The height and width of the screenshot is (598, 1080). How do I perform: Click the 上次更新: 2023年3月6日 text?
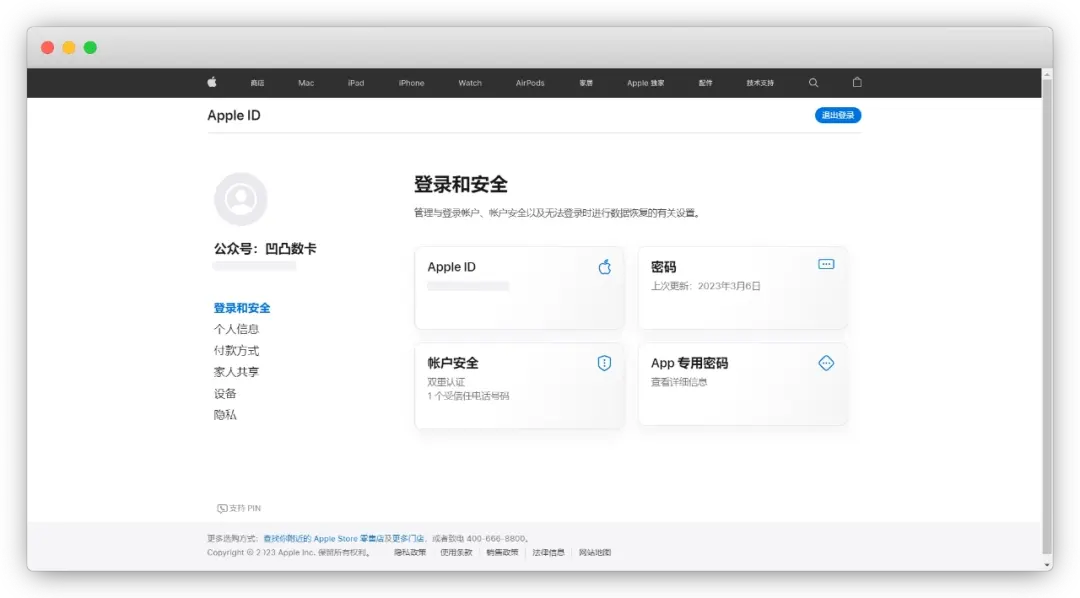pyautogui.click(x=705, y=286)
